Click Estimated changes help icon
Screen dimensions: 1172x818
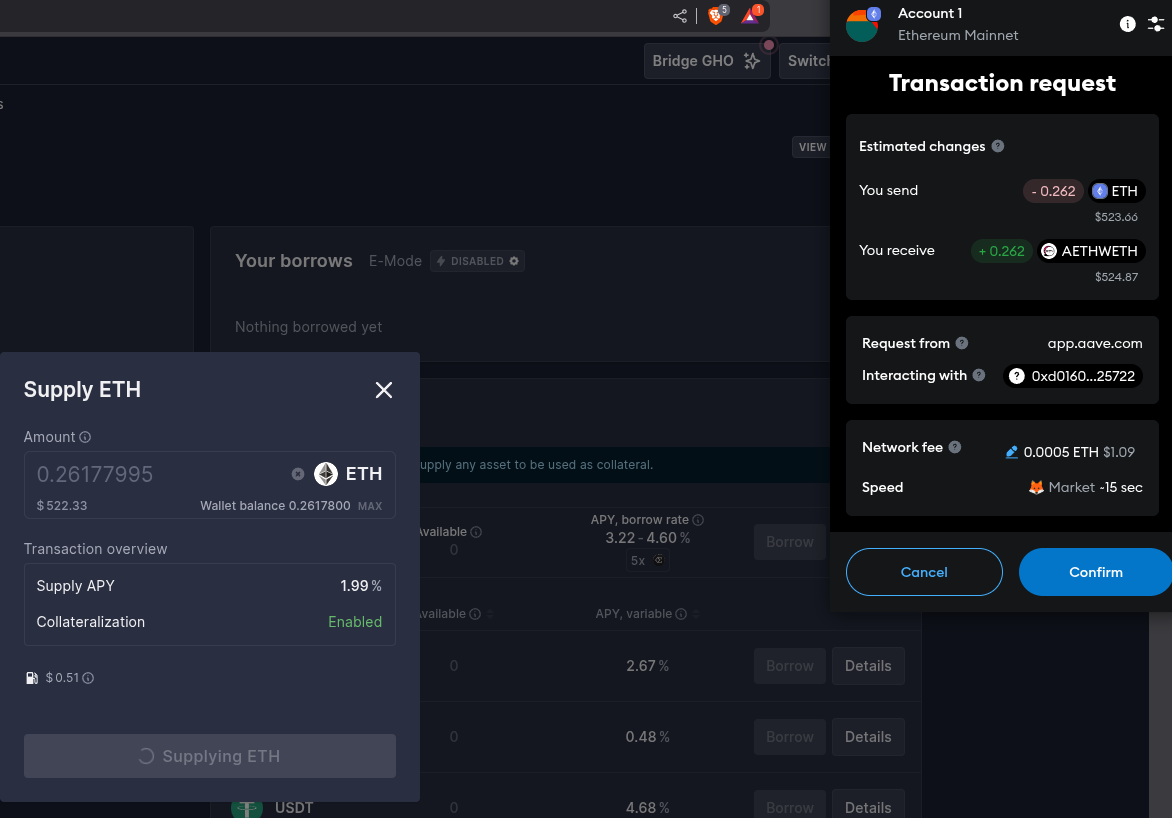(x=998, y=146)
